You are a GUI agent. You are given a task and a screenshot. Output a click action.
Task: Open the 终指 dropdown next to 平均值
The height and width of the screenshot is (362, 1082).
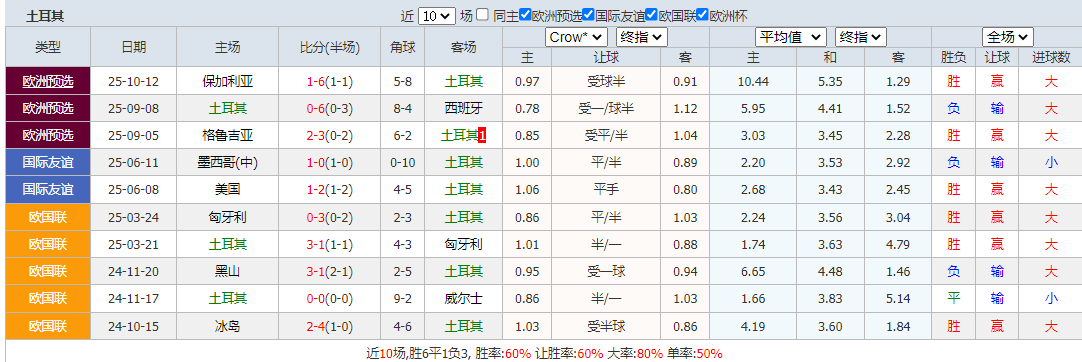[x=860, y=37]
